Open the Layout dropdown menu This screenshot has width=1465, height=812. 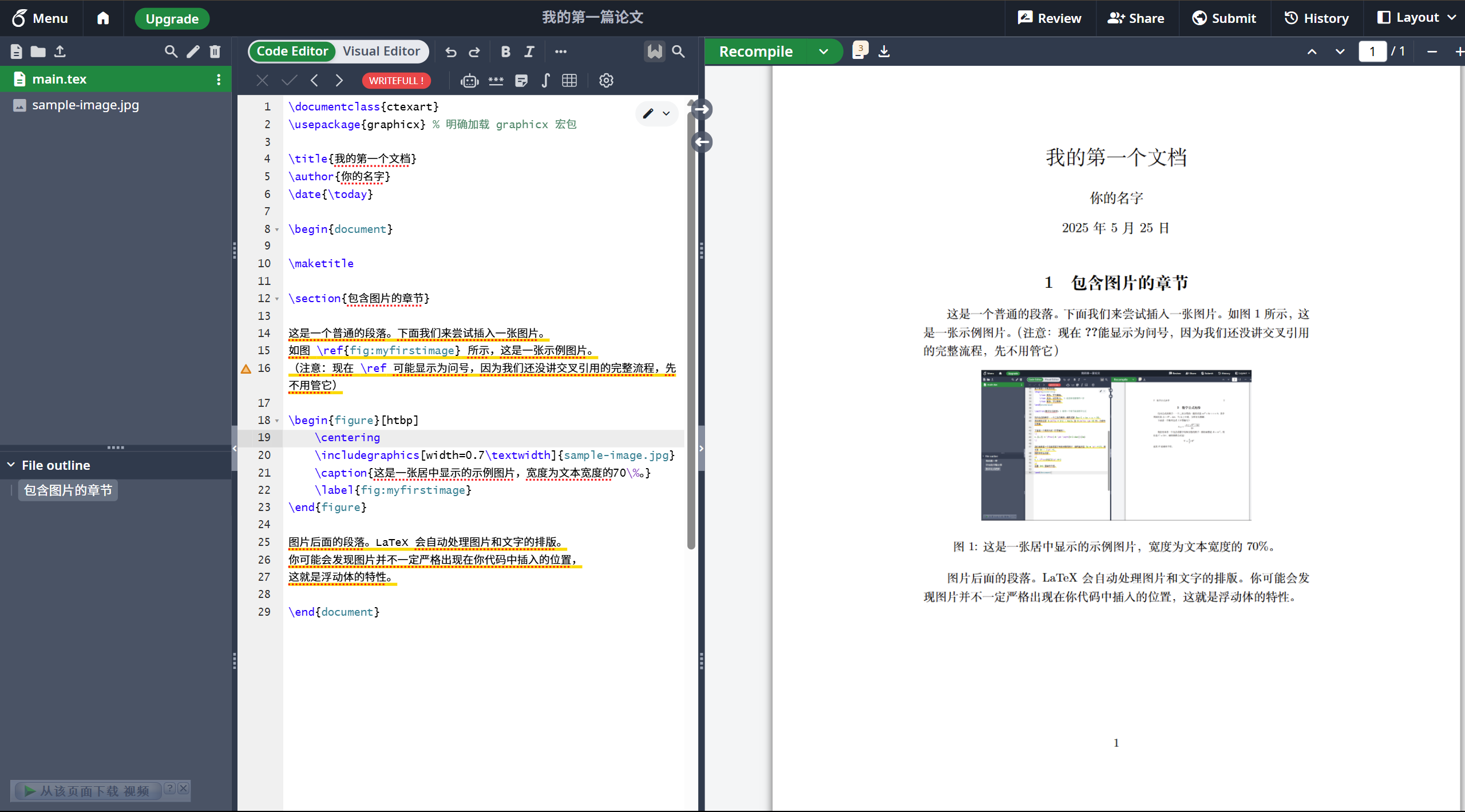[1416, 18]
